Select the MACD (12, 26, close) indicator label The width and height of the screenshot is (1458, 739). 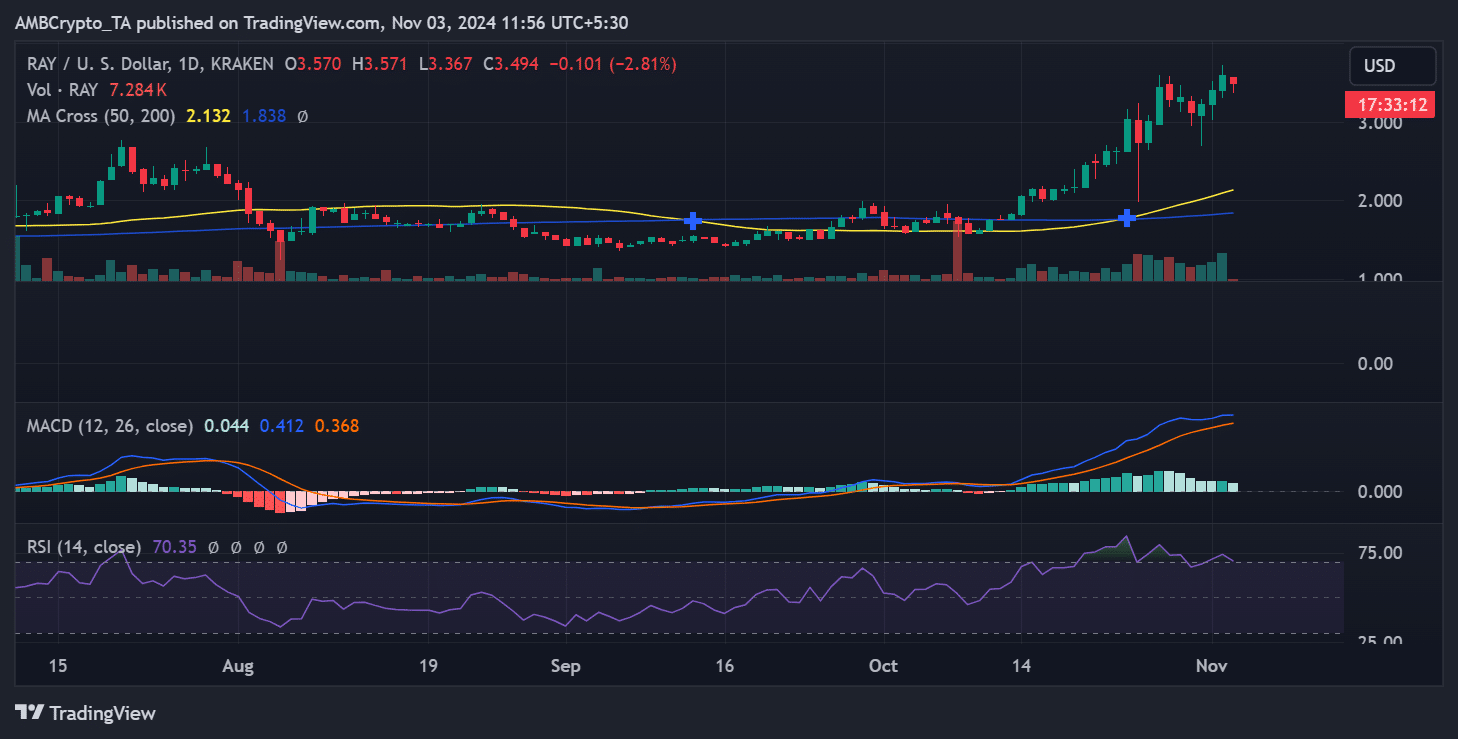click(x=109, y=426)
